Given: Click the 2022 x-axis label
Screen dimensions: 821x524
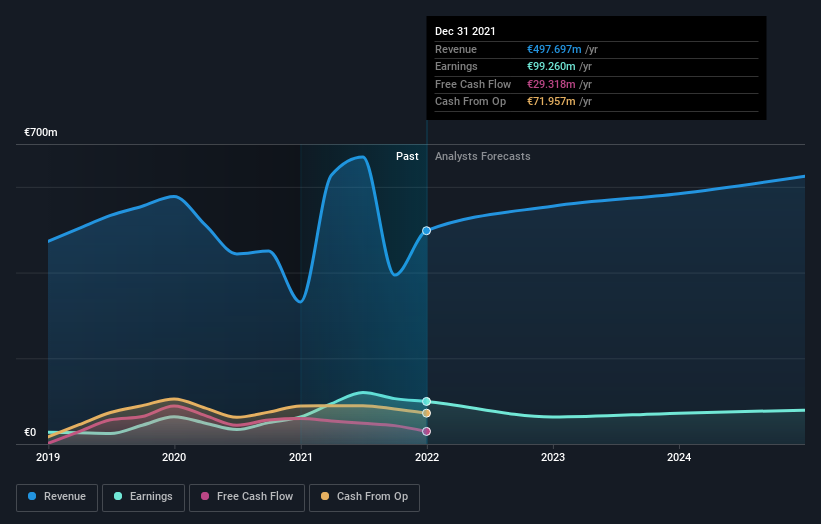Looking at the screenshot, I should (x=427, y=458).
